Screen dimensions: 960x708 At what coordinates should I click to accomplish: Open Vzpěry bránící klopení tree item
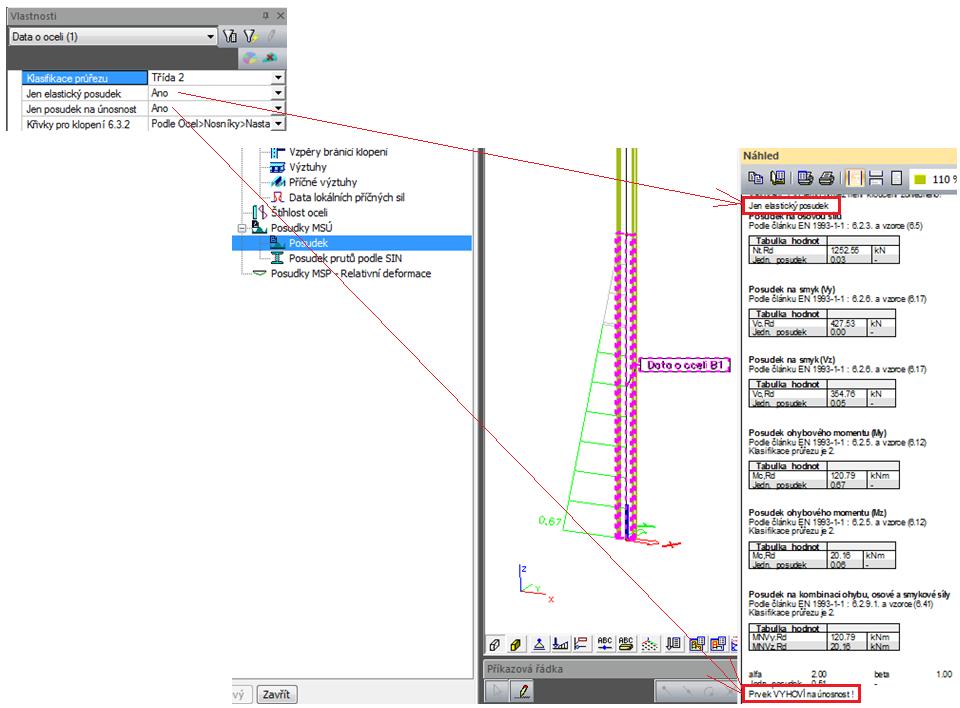click(x=338, y=152)
